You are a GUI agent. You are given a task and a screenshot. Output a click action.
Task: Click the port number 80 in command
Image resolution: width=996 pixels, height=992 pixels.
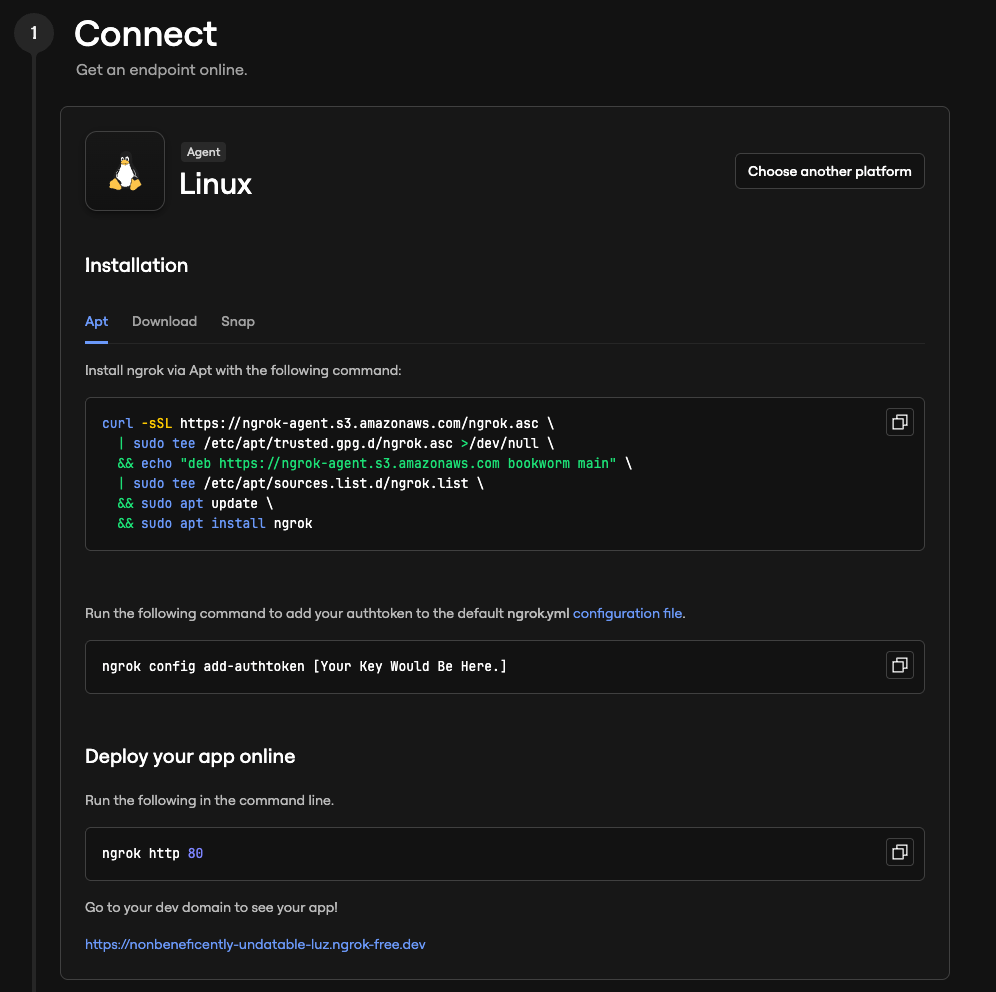(x=195, y=853)
